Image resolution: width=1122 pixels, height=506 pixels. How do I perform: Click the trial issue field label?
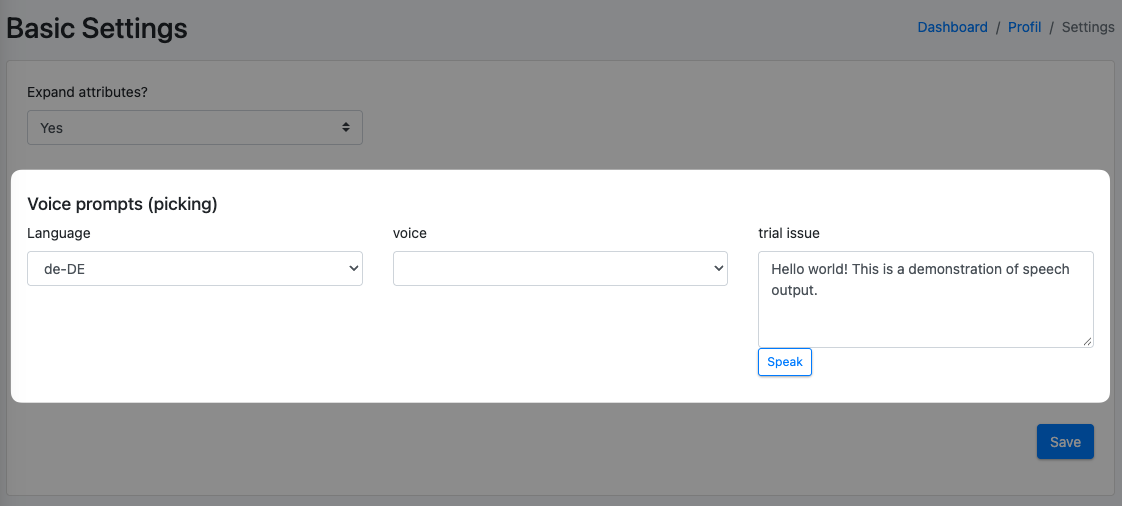pyautogui.click(x=789, y=233)
